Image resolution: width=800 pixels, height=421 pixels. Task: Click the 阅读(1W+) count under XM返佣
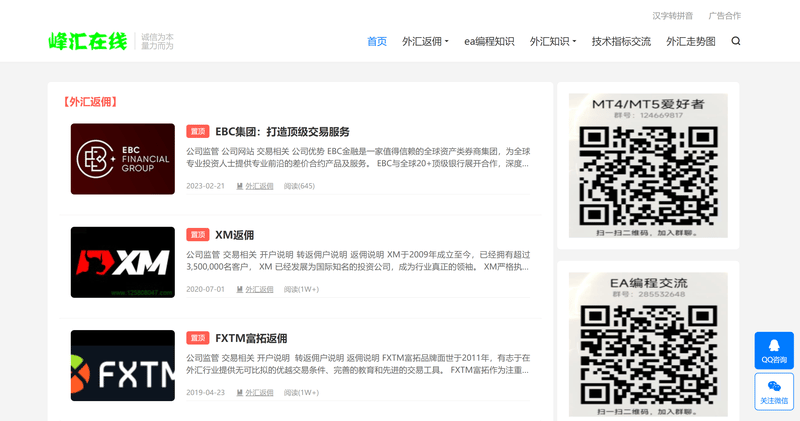click(301, 289)
